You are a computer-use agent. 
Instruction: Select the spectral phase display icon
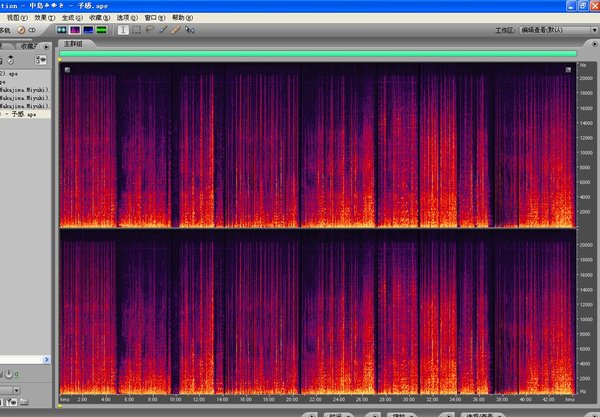(102, 30)
